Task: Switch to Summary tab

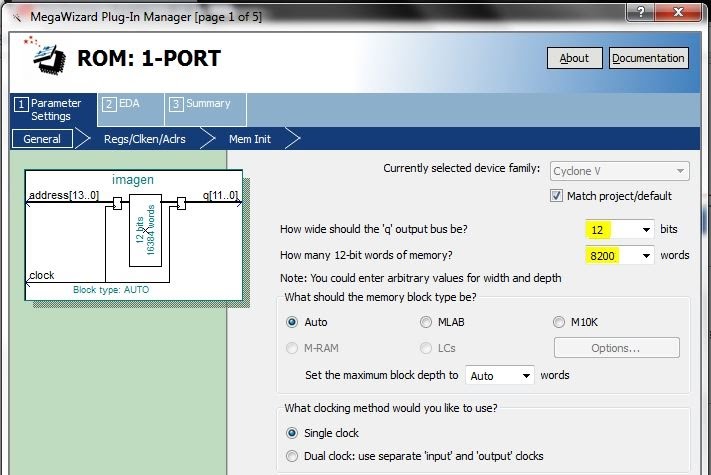Action: pos(205,109)
